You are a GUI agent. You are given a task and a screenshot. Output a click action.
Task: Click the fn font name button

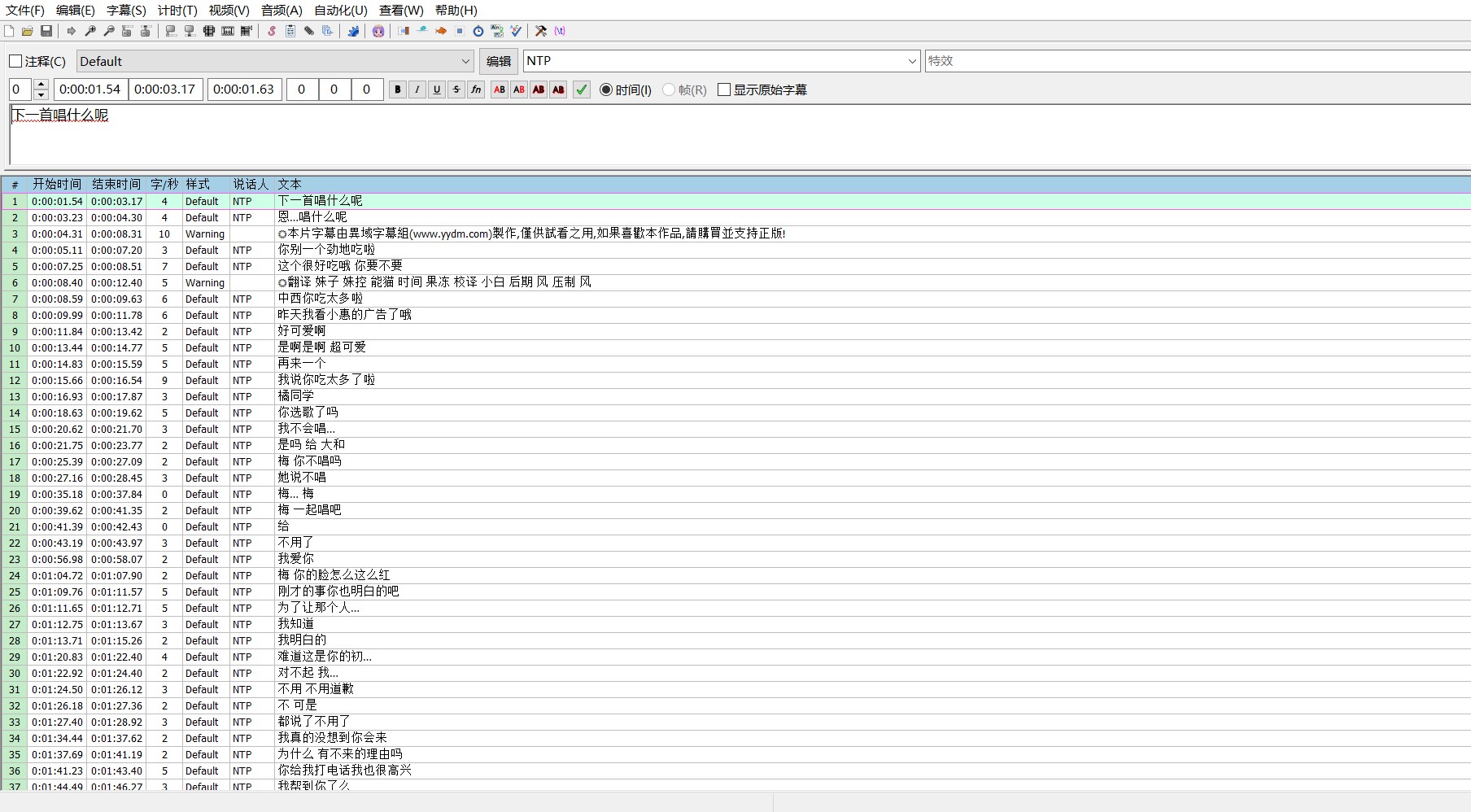click(x=476, y=89)
